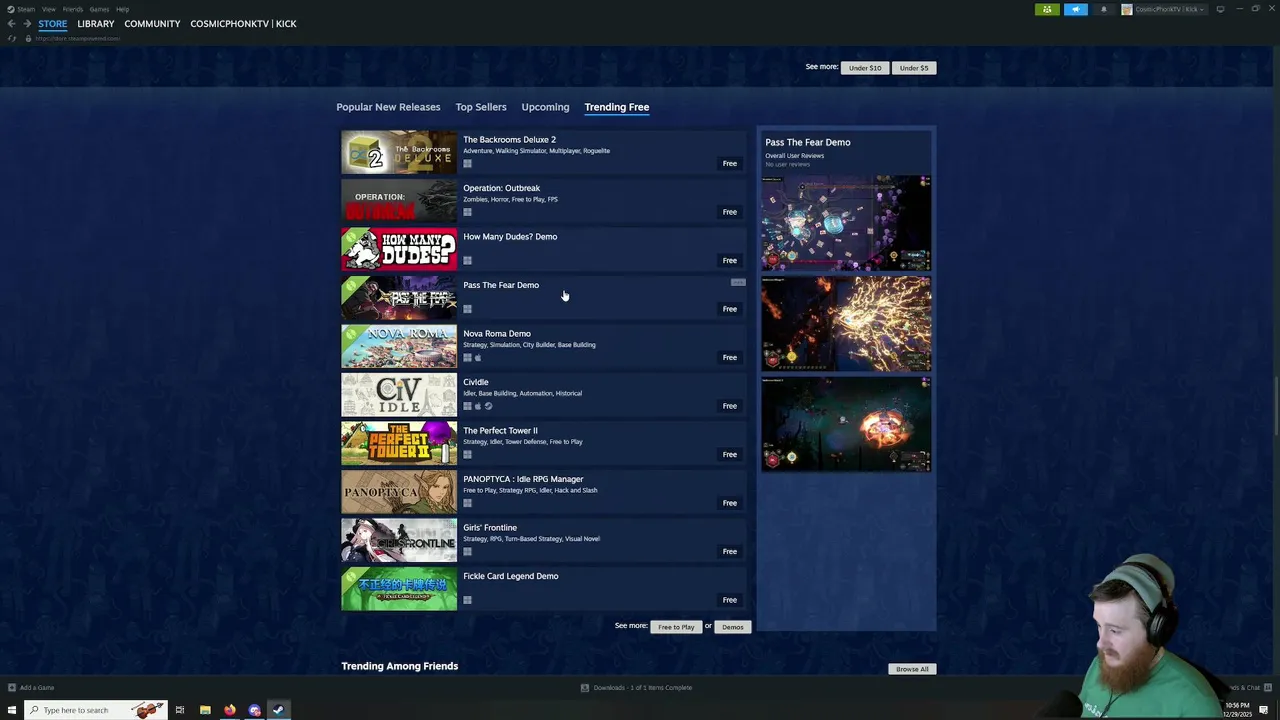This screenshot has height=720, width=1280.
Task: Click the Under $10 button
Action: [865, 68]
